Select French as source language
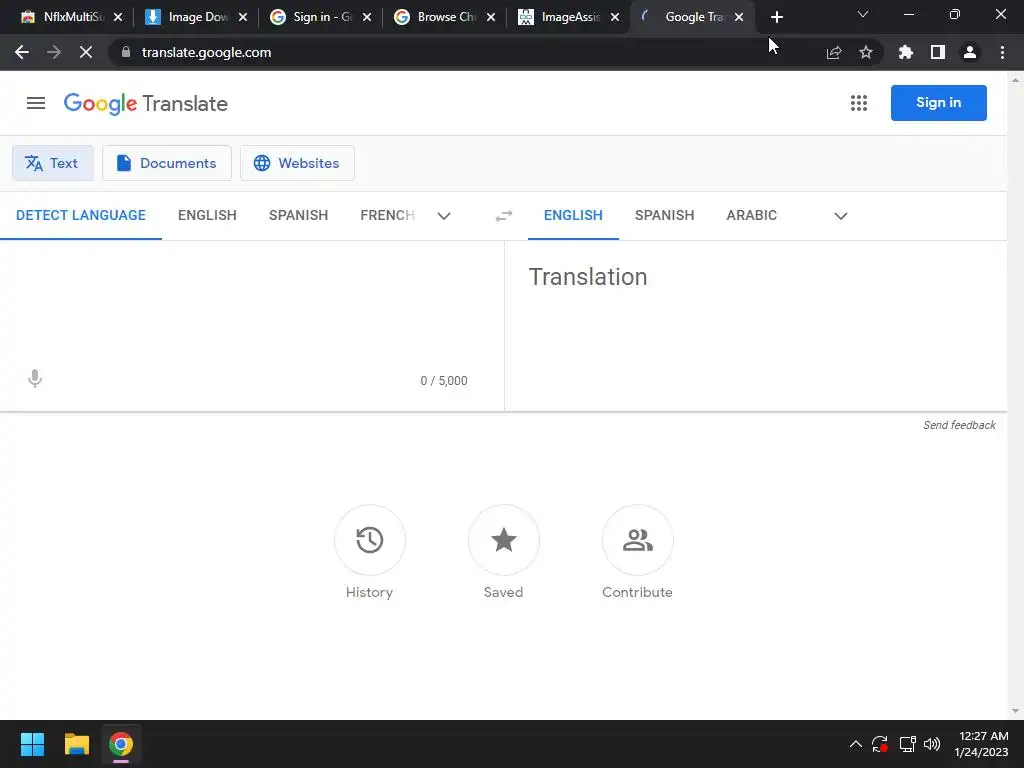 click(x=388, y=216)
